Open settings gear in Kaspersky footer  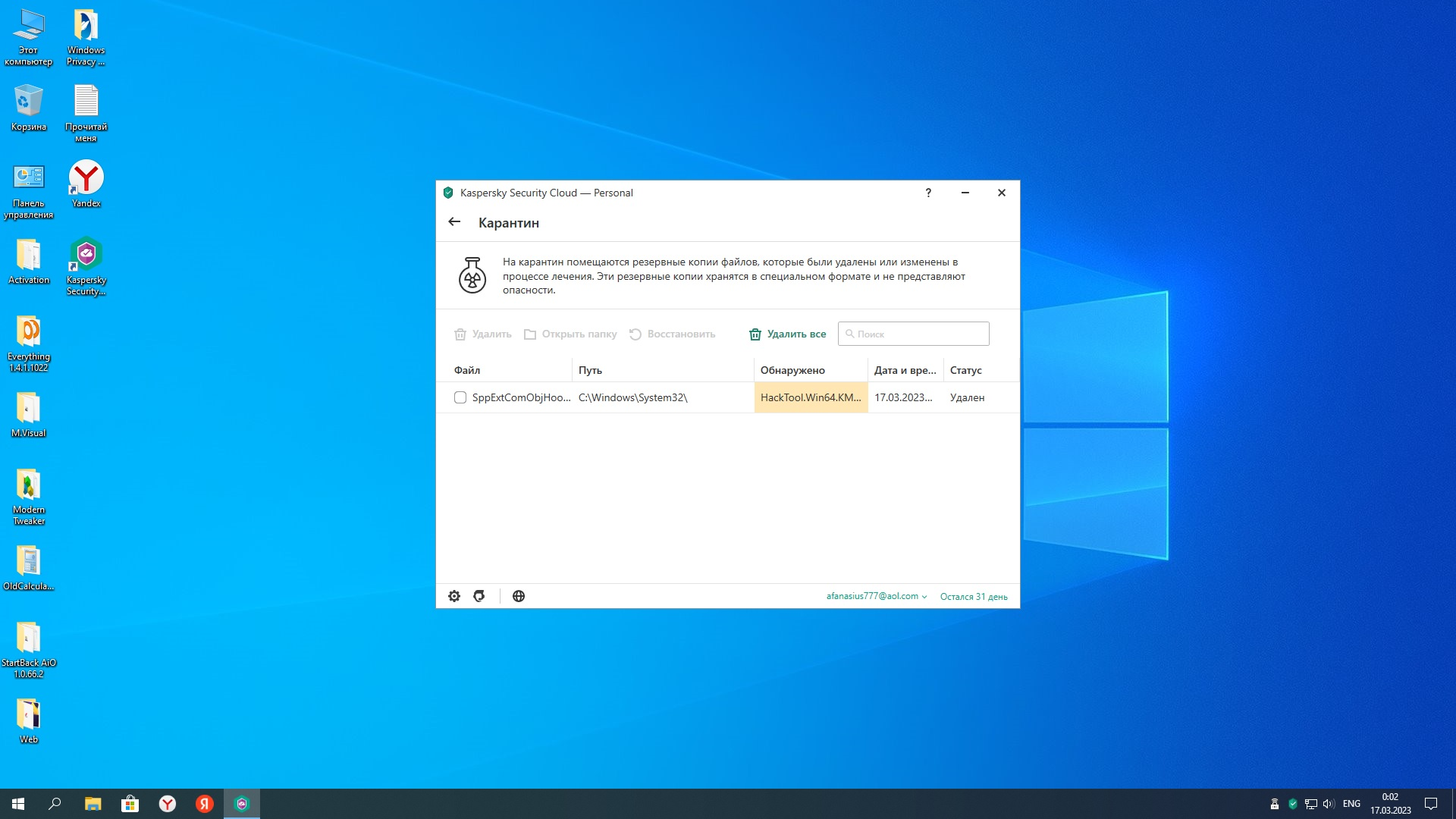tap(454, 596)
